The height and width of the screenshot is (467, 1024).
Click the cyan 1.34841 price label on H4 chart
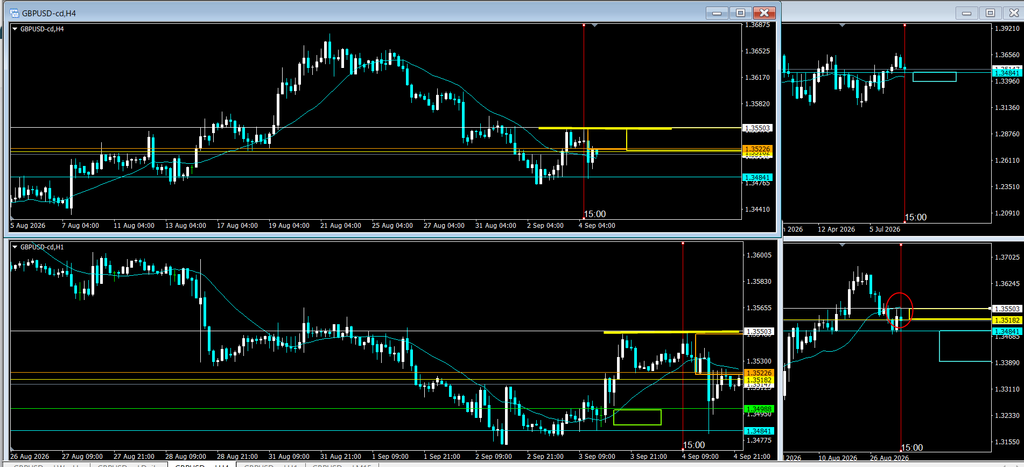click(757, 177)
